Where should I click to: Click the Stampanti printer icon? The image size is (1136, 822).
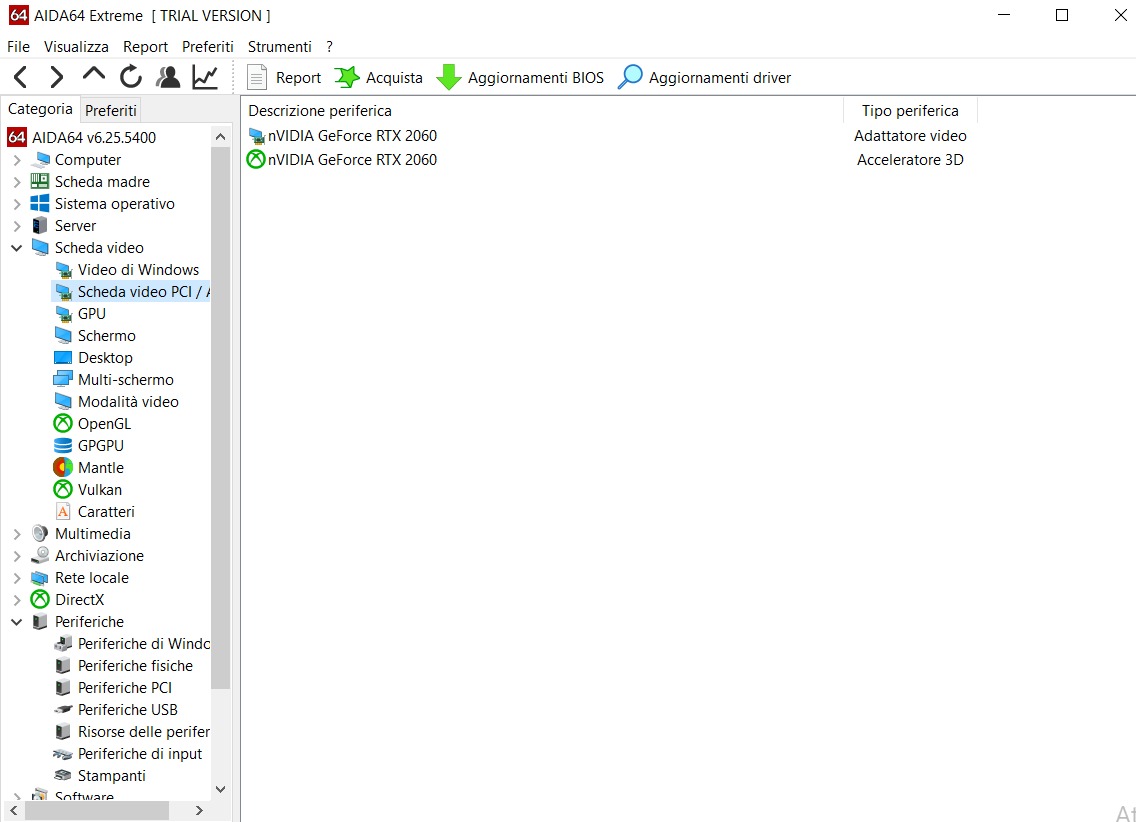(63, 776)
